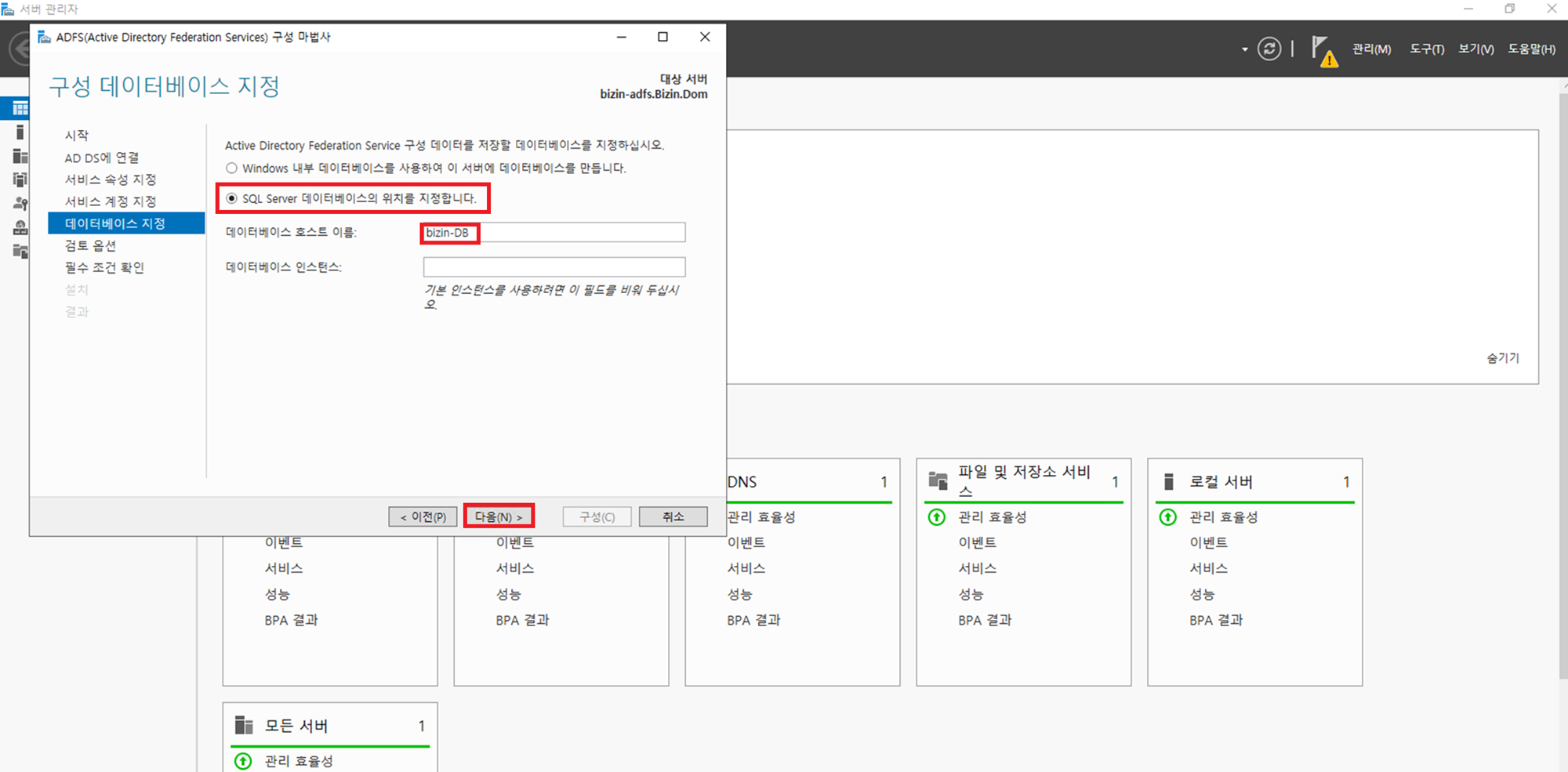This screenshot has height=772, width=1568.
Task: Open 관리 효율성 in 모든 서버 tile
Action: click(x=299, y=761)
